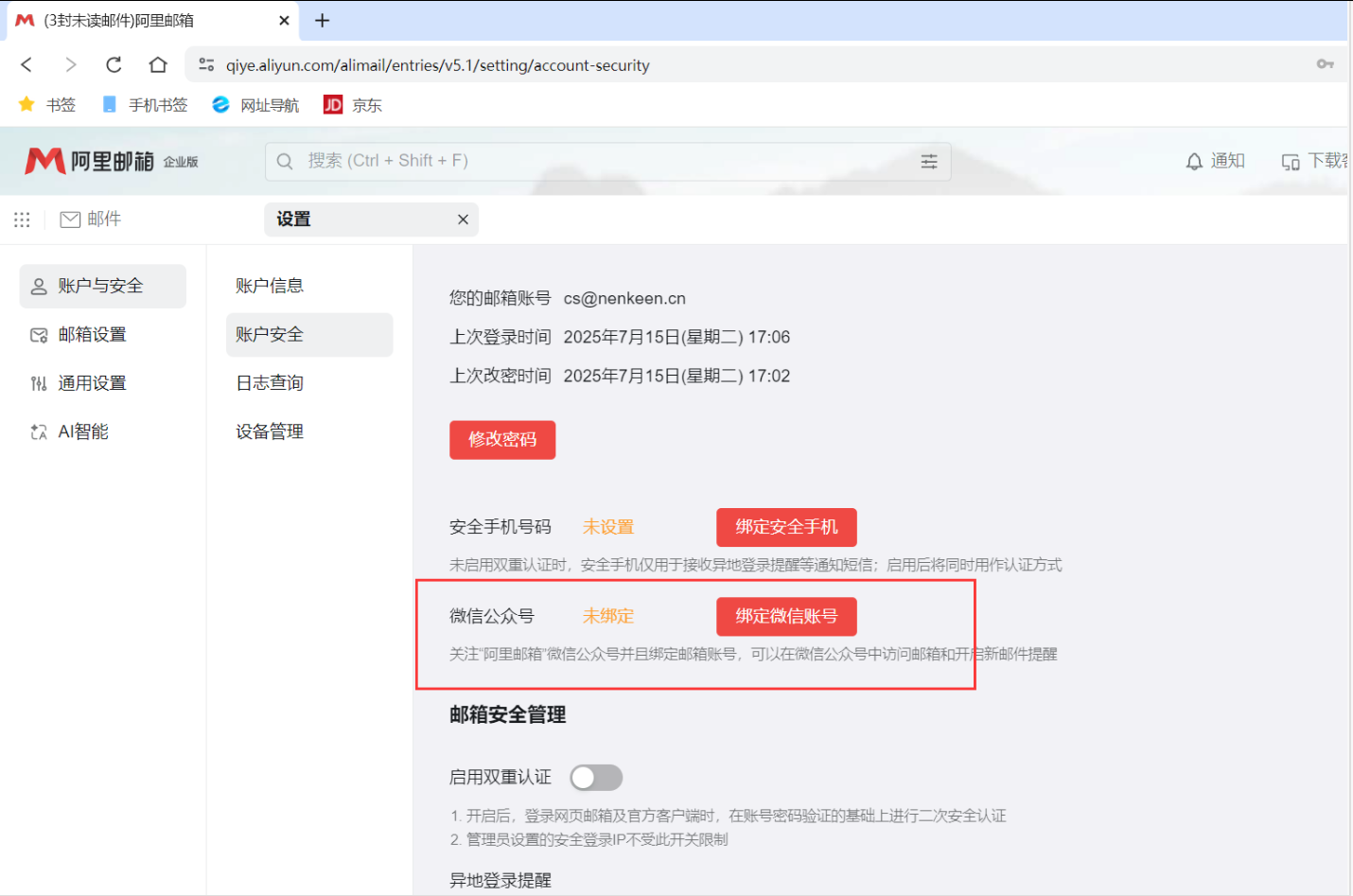Open 日志查询 submenu

coord(309,383)
